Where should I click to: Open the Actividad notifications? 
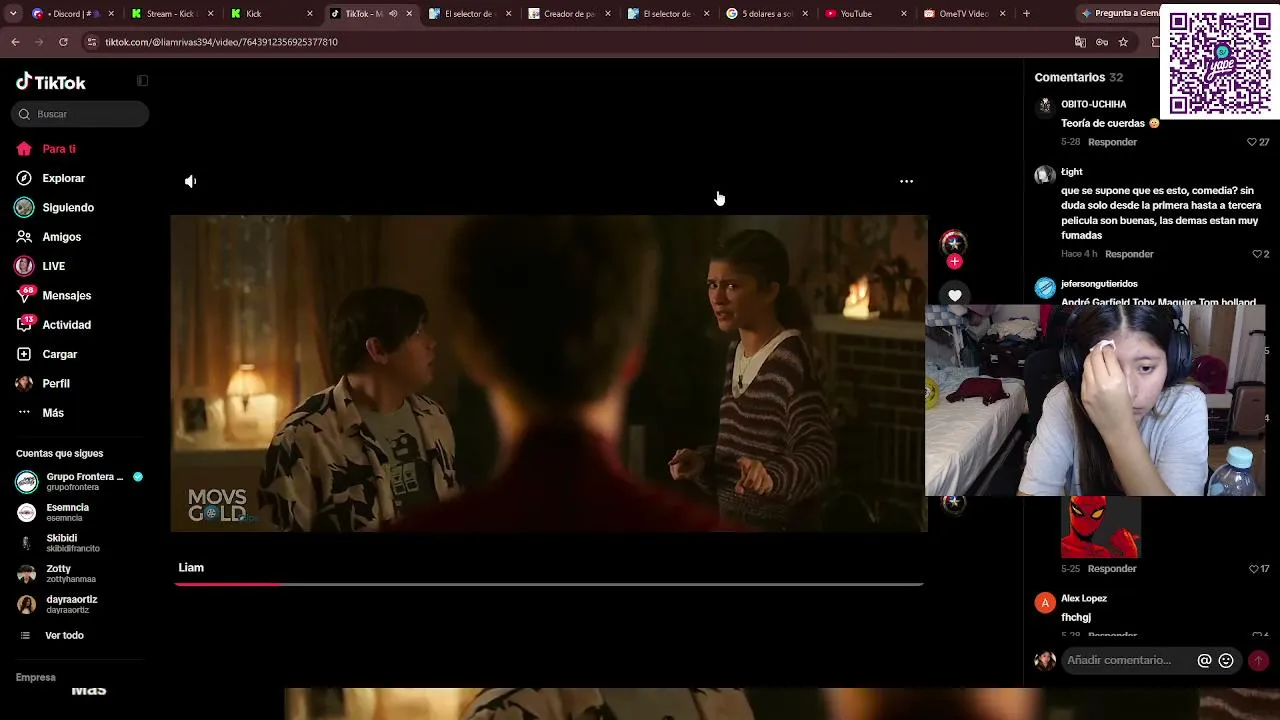(x=66, y=325)
